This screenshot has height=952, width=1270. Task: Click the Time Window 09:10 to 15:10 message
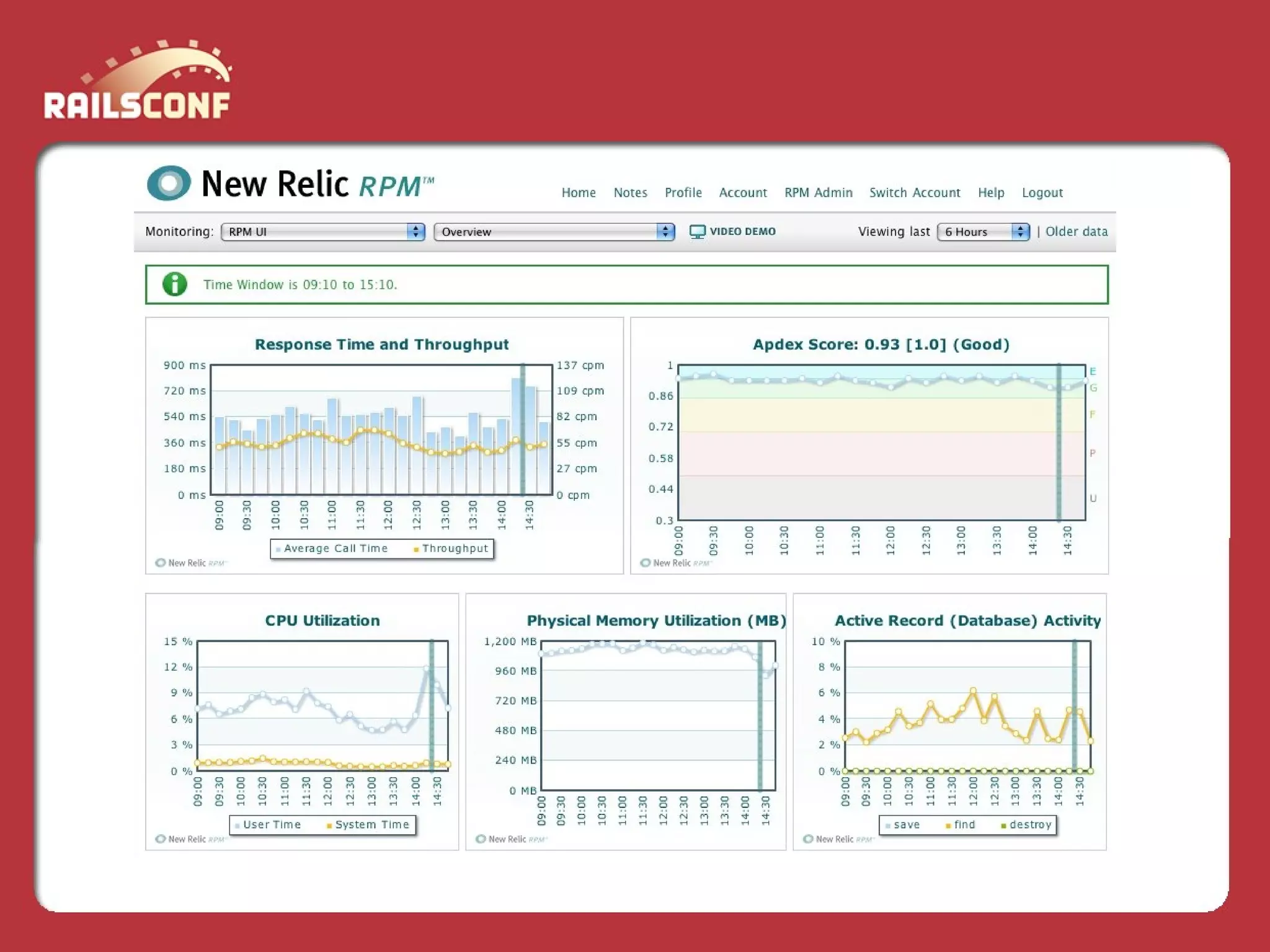tap(300, 284)
